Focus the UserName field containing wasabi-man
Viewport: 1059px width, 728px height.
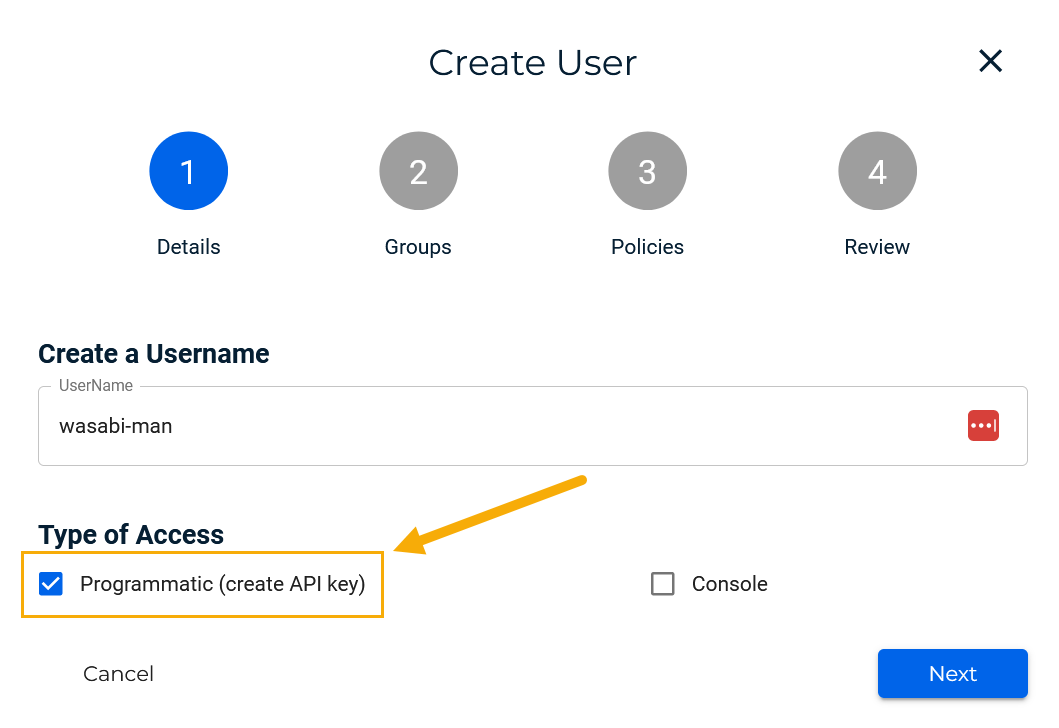point(480,426)
